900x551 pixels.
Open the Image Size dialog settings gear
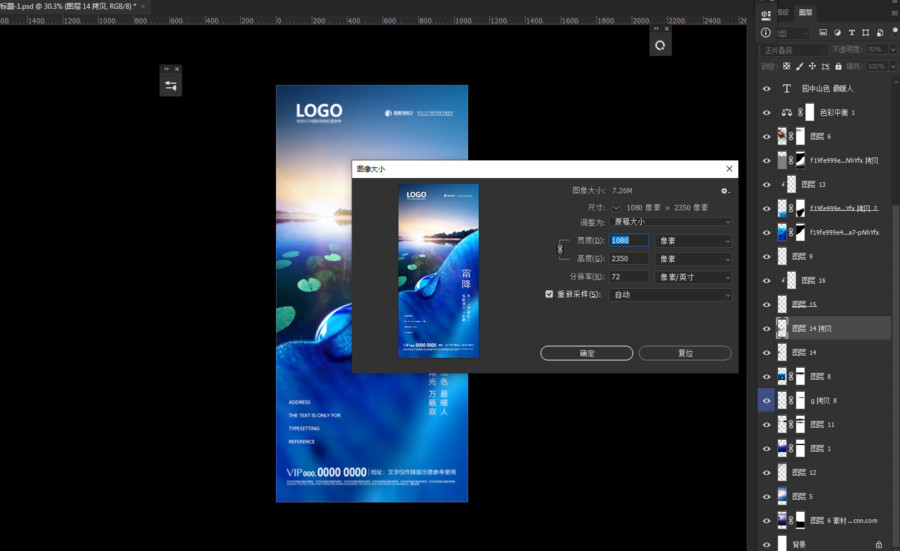pos(724,191)
